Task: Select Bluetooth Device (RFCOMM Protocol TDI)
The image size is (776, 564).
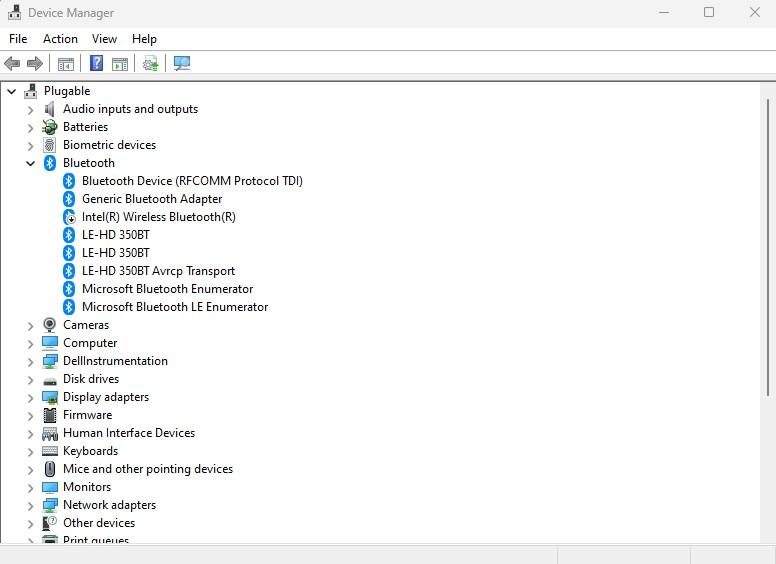Action: (192, 181)
